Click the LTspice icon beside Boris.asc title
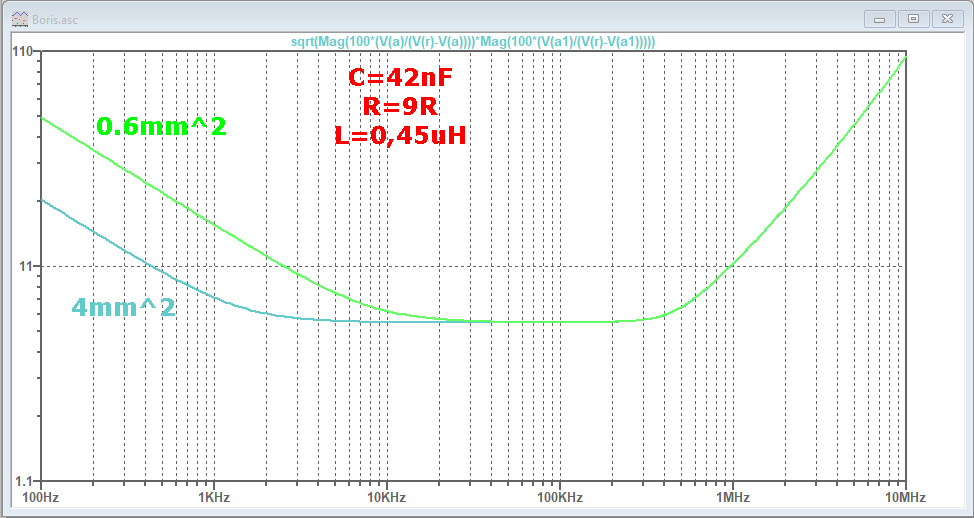The image size is (974, 518). (19, 19)
